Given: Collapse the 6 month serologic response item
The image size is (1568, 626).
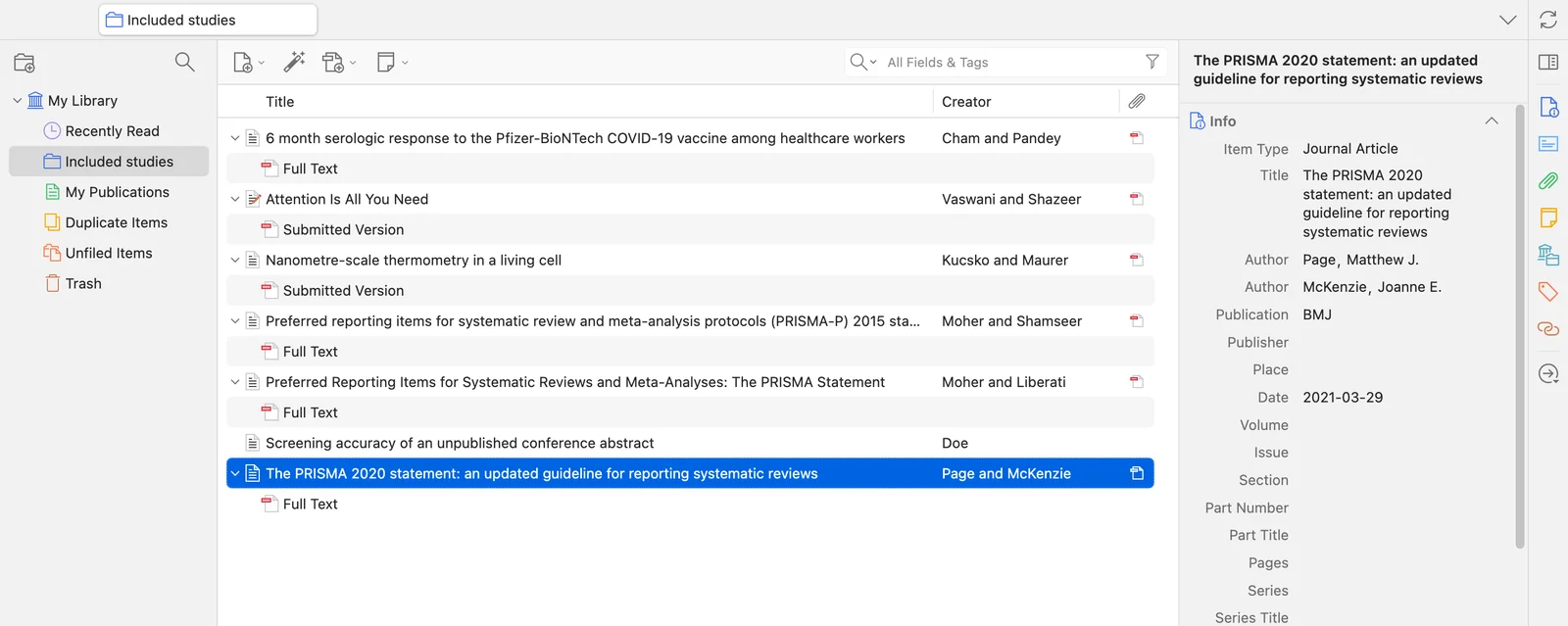Looking at the screenshot, I should (235, 138).
